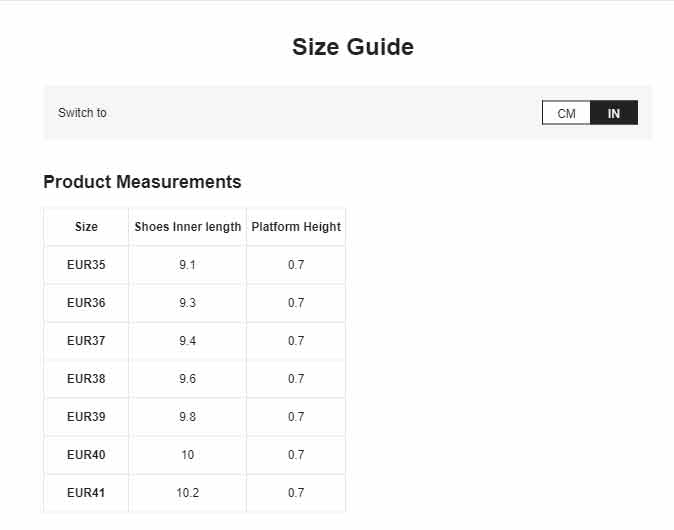Click the 10.2 inner length value
This screenshot has width=674, height=530.
point(188,493)
